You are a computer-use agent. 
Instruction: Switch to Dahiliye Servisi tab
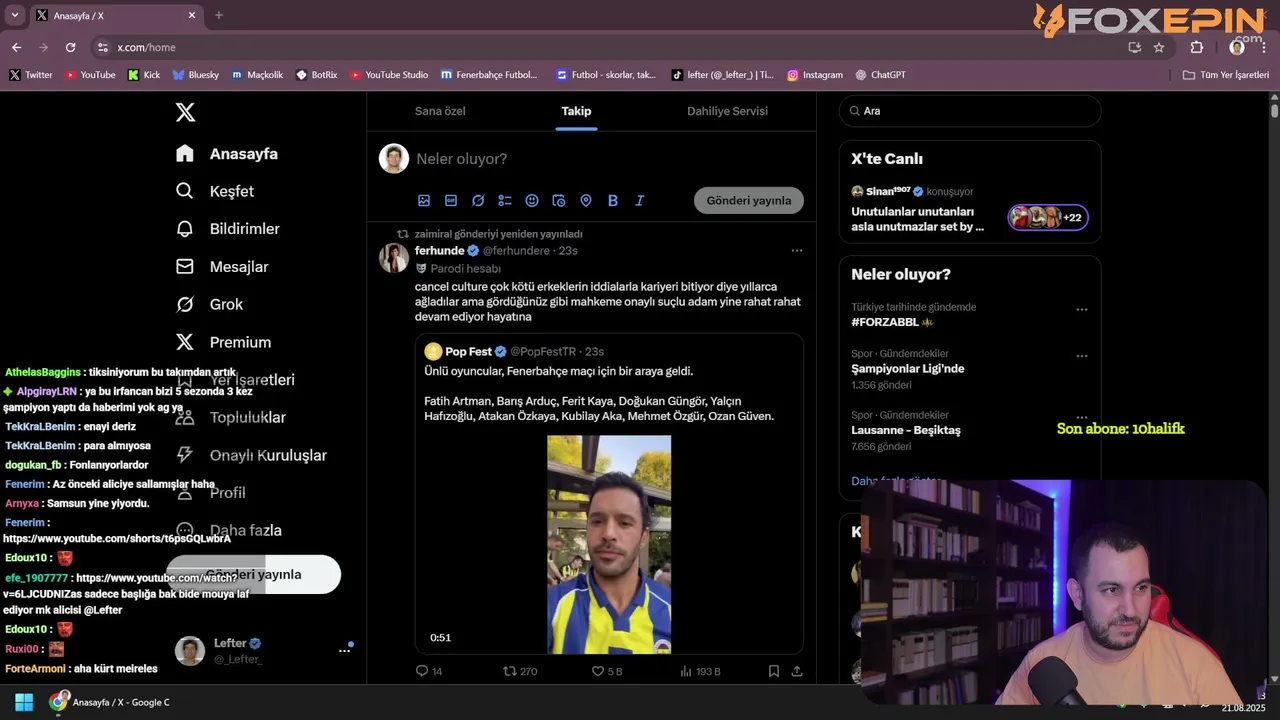click(x=727, y=111)
